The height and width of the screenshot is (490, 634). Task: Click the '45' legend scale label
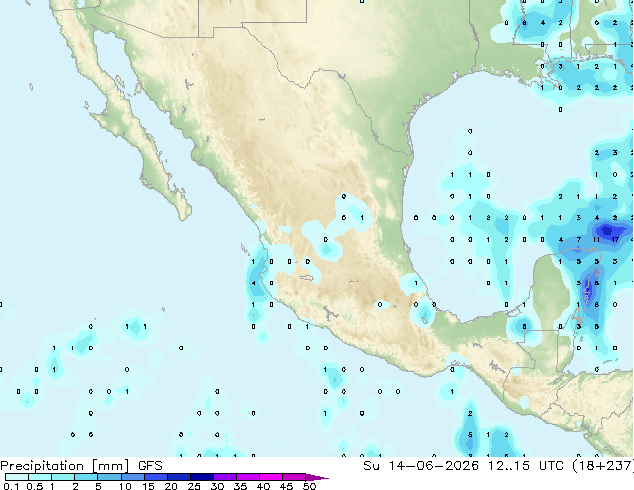[x=286, y=486]
